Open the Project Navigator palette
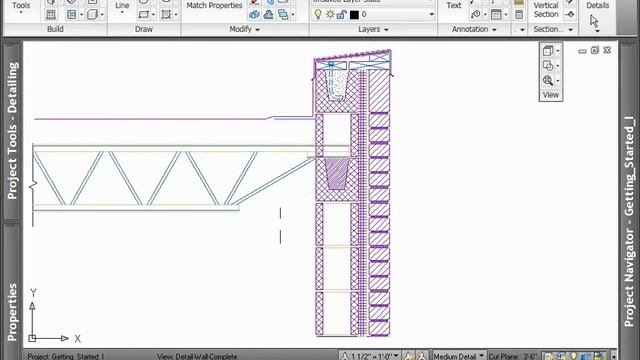The height and width of the screenshot is (360, 640). point(630,221)
